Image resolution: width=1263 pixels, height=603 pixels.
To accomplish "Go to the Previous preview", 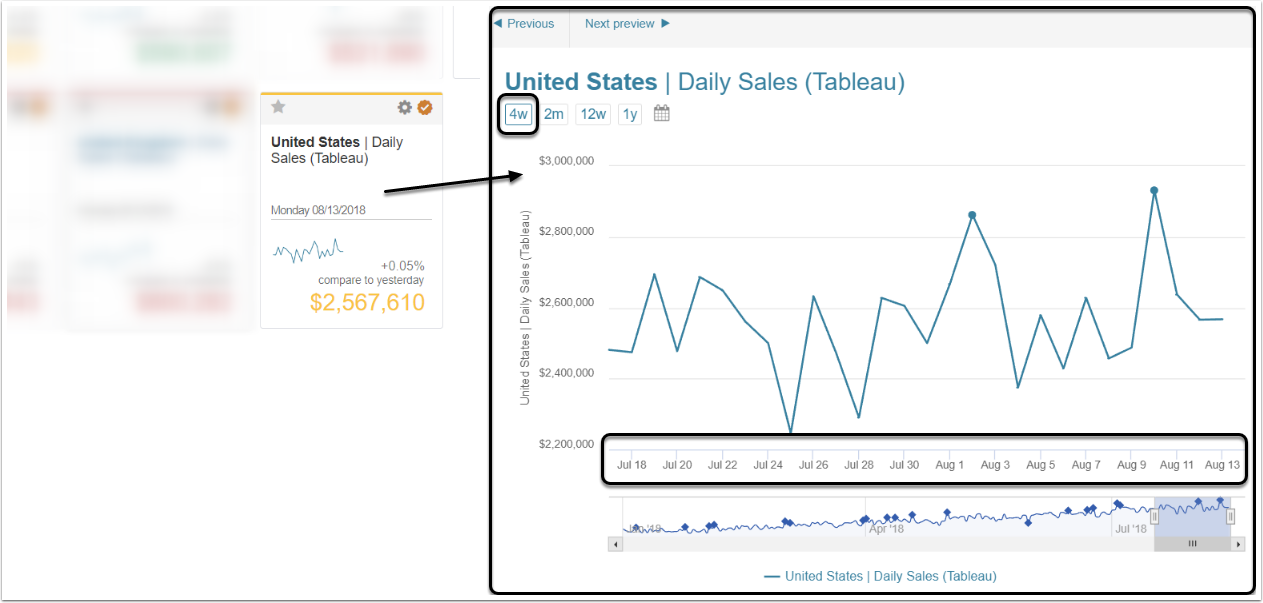I will (x=525, y=23).
